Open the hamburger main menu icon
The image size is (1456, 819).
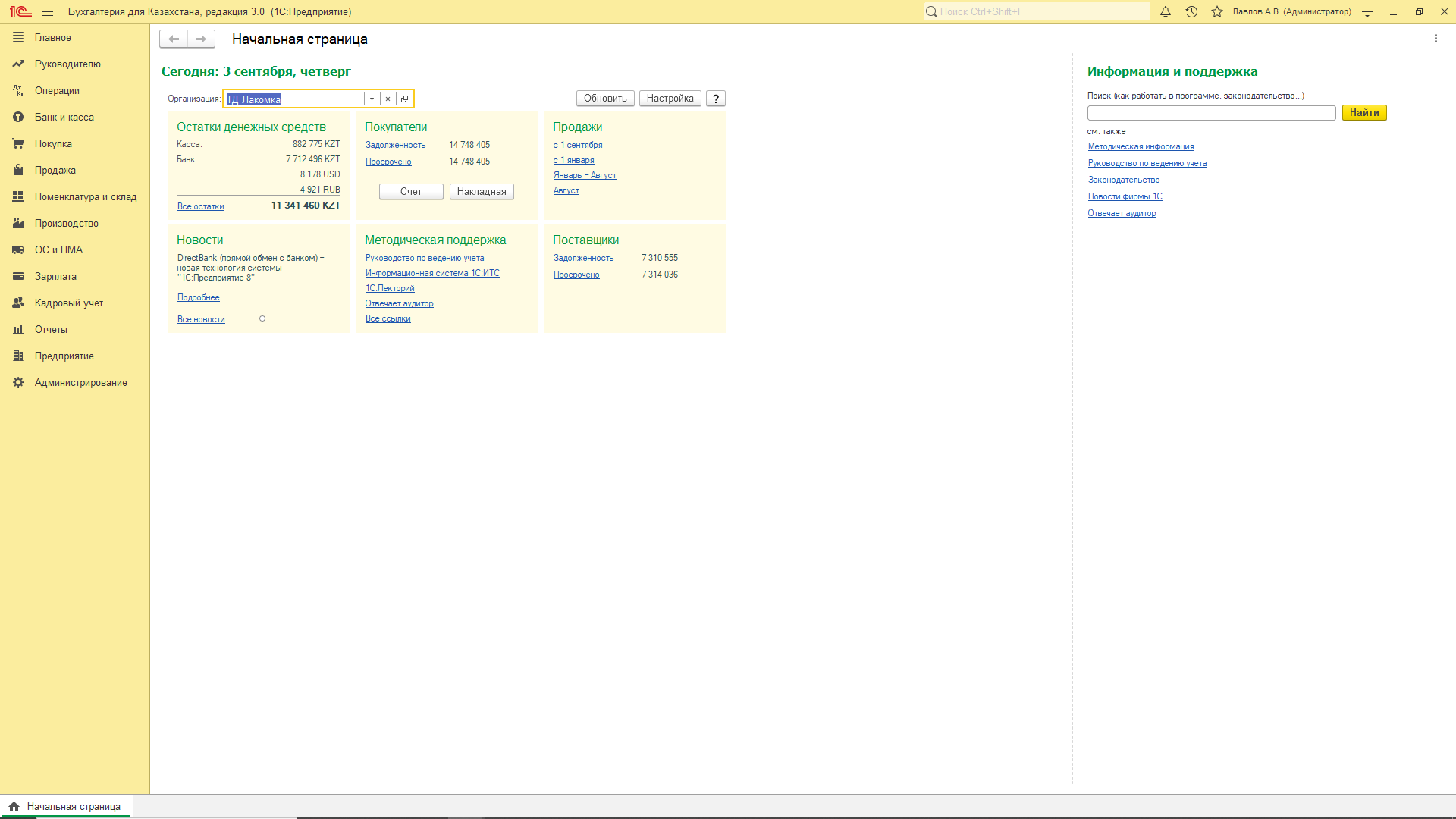point(48,11)
